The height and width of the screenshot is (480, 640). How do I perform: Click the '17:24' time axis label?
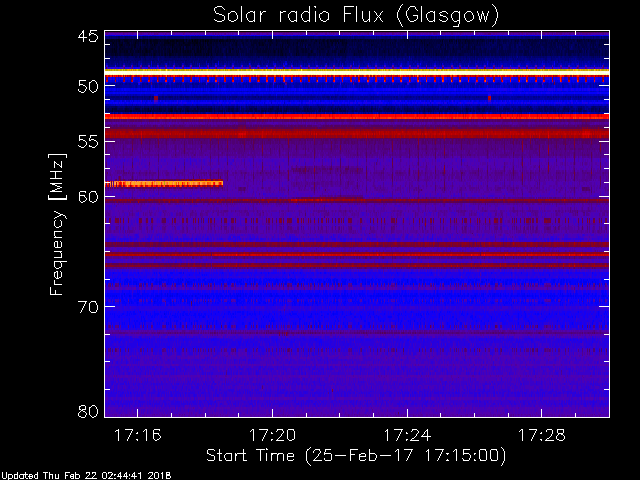click(x=407, y=435)
